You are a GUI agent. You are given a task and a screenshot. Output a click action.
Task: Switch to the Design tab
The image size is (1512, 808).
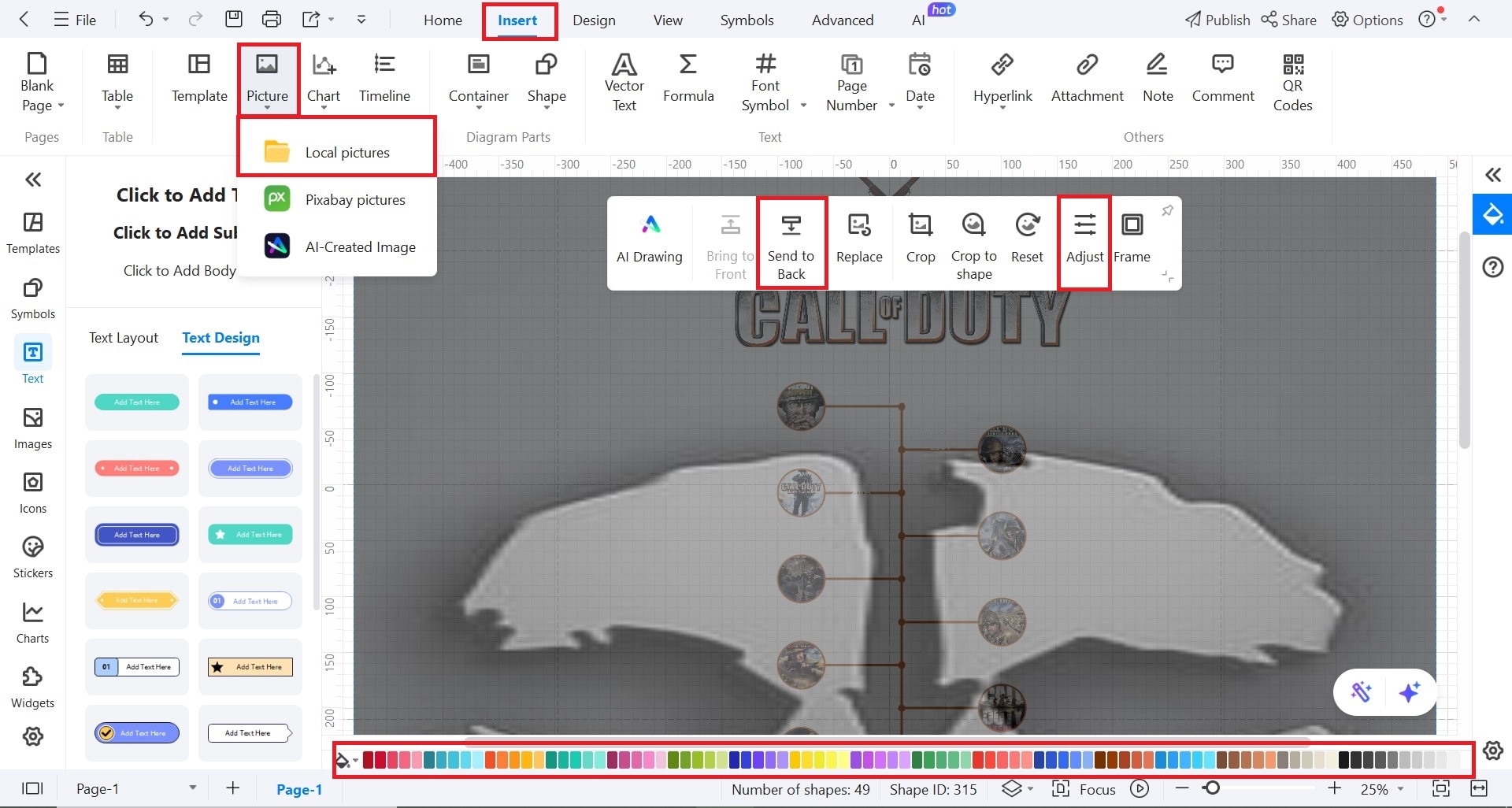(x=594, y=20)
